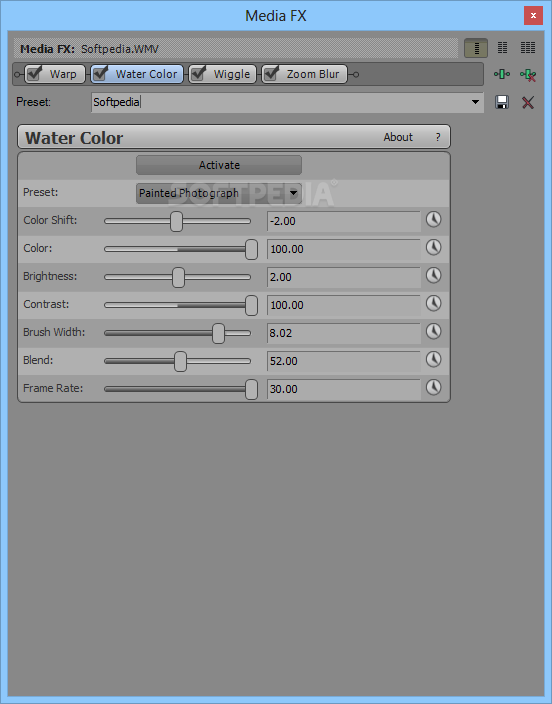Image resolution: width=552 pixels, height=704 pixels.
Task: Animate Contrast with its clock icon
Action: (x=433, y=304)
